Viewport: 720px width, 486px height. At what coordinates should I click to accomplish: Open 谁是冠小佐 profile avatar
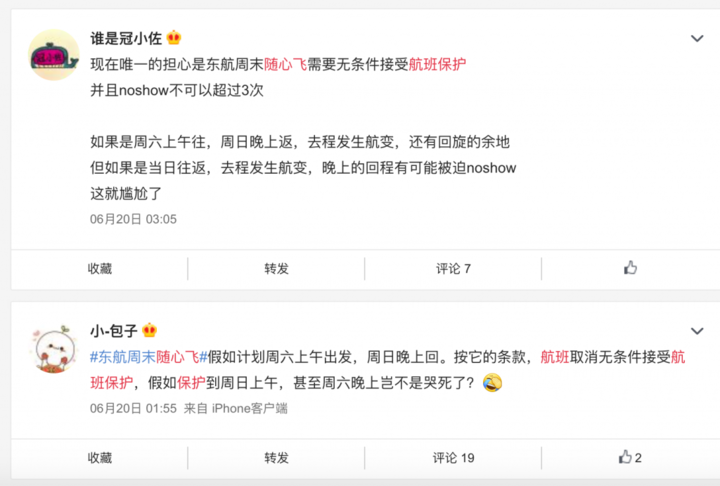tap(54, 55)
